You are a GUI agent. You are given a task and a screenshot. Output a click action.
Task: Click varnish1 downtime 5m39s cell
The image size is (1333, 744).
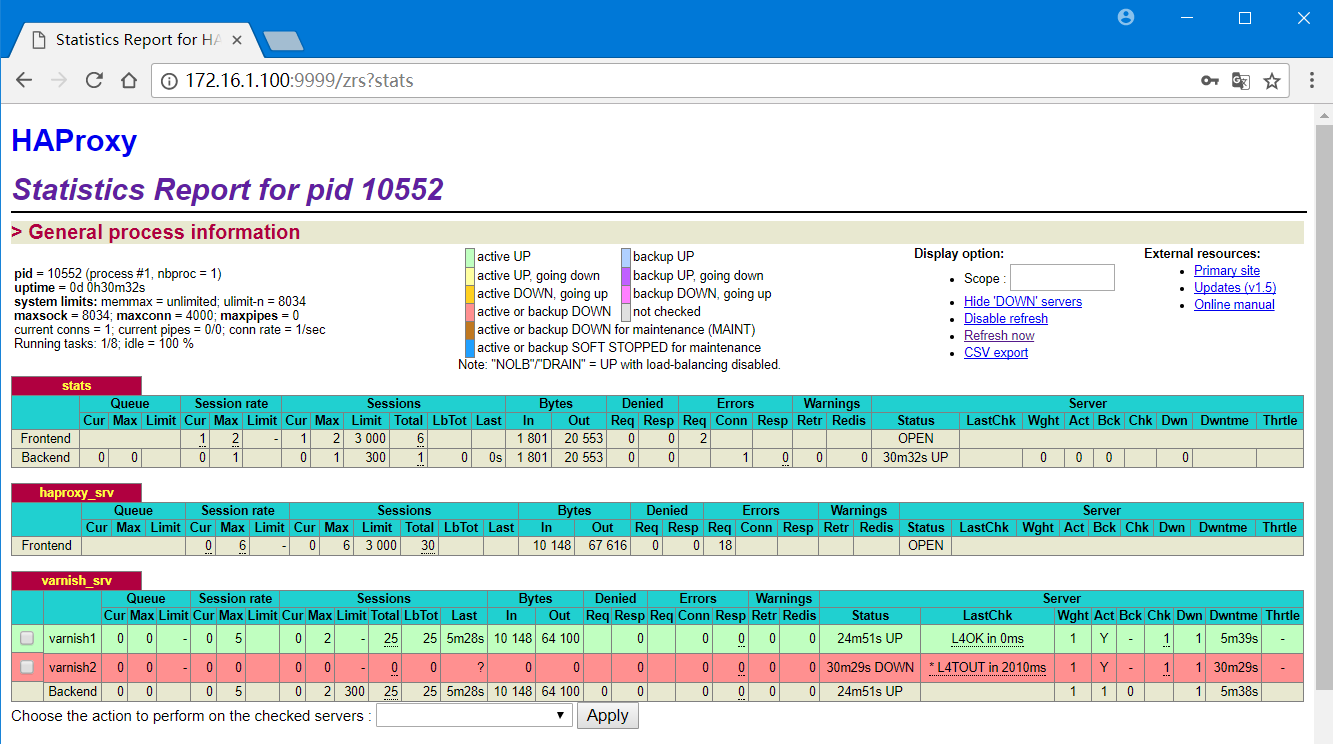pos(1233,638)
